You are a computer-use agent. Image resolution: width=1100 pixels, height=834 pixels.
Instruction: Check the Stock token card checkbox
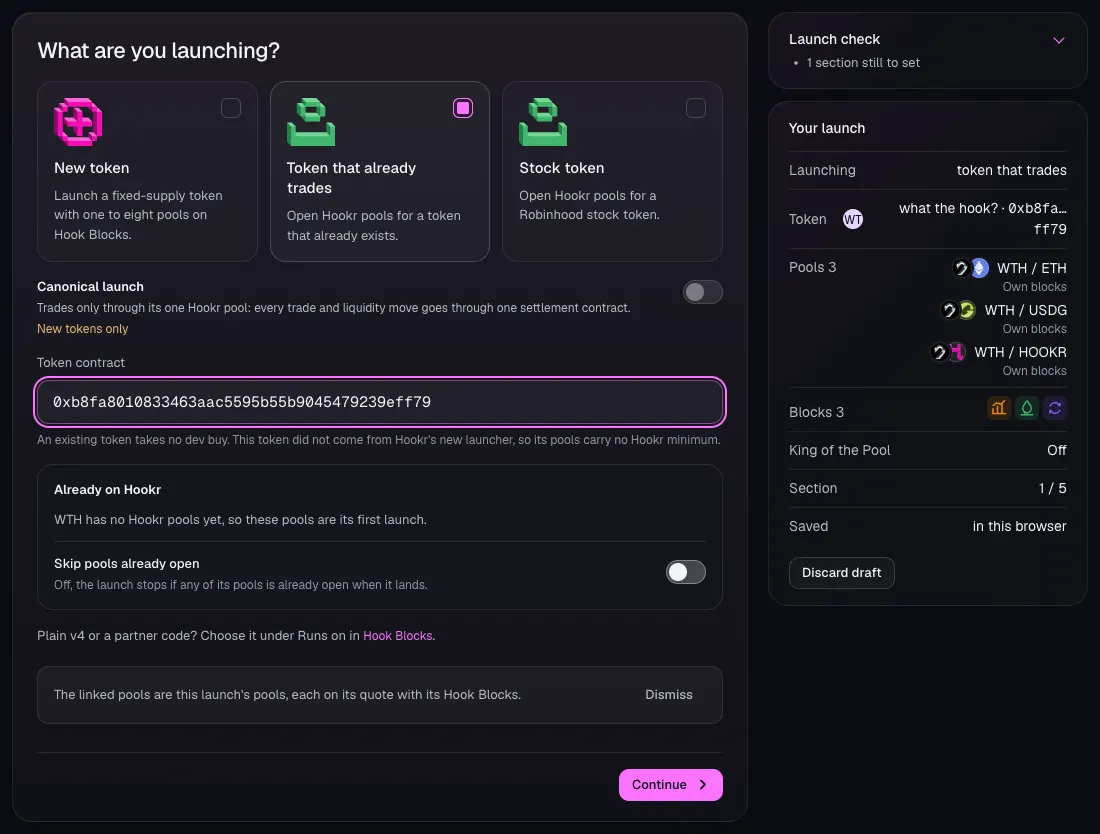tap(696, 108)
